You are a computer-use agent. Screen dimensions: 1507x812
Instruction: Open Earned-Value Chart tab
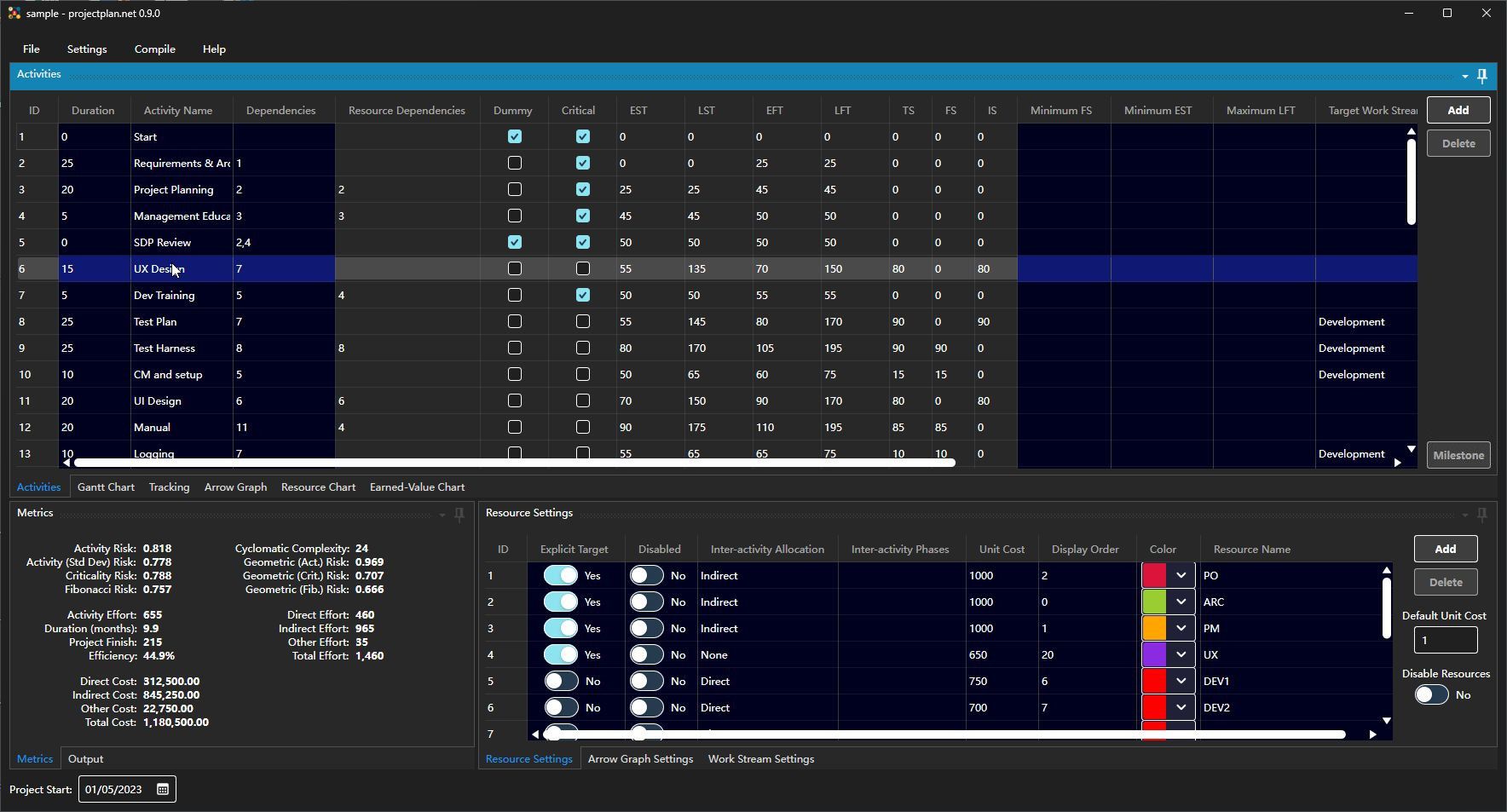(417, 487)
